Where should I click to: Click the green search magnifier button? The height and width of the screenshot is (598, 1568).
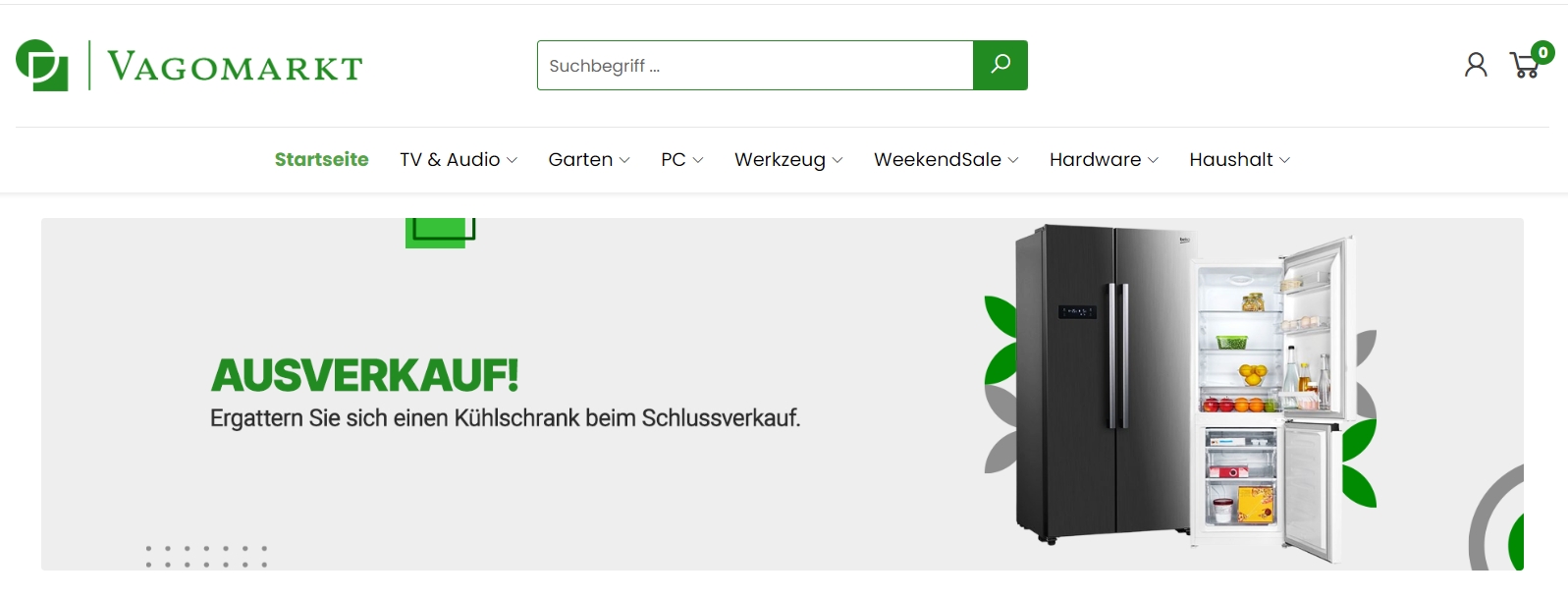click(x=1000, y=65)
